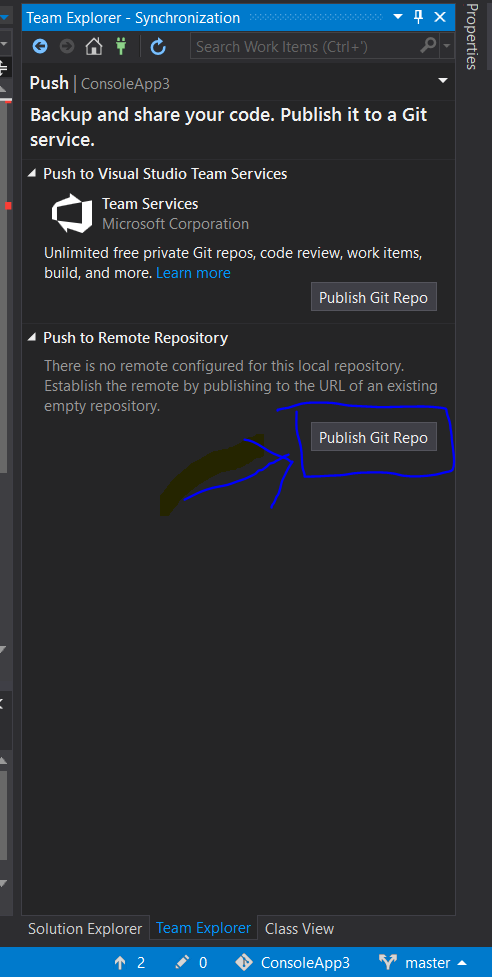Select the Team Explorer tab
This screenshot has width=492, height=977.
point(204,928)
